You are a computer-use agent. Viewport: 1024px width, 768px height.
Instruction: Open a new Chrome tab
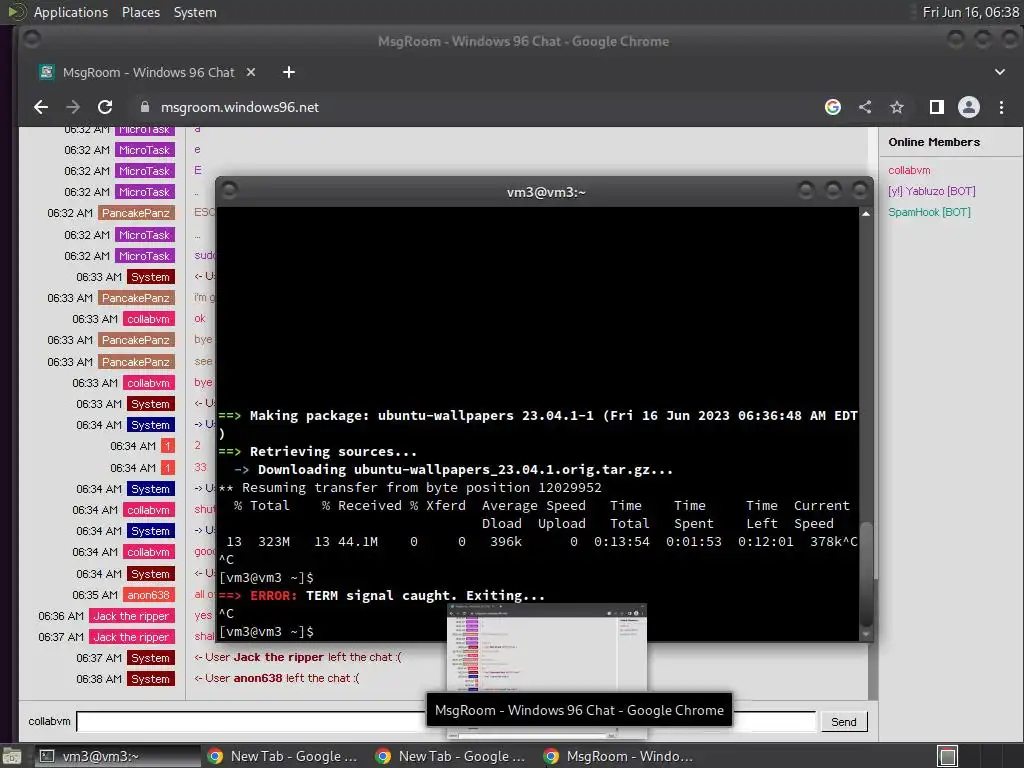click(289, 72)
